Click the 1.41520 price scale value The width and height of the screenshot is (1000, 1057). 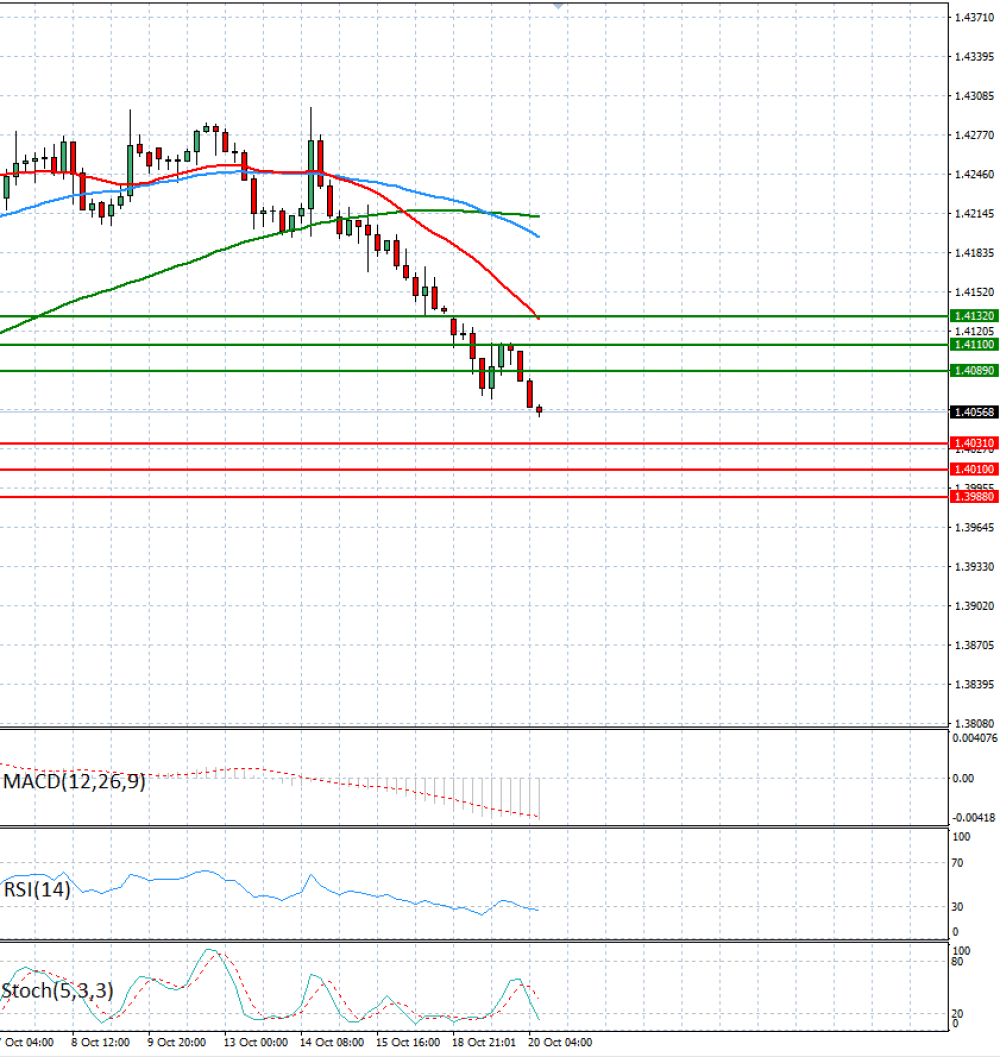click(x=974, y=292)
